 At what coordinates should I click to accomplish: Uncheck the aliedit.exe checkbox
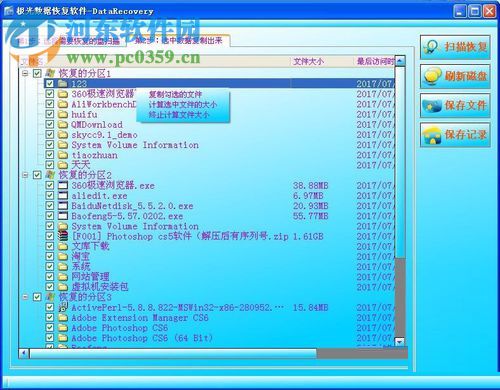(x=49, y=195)
